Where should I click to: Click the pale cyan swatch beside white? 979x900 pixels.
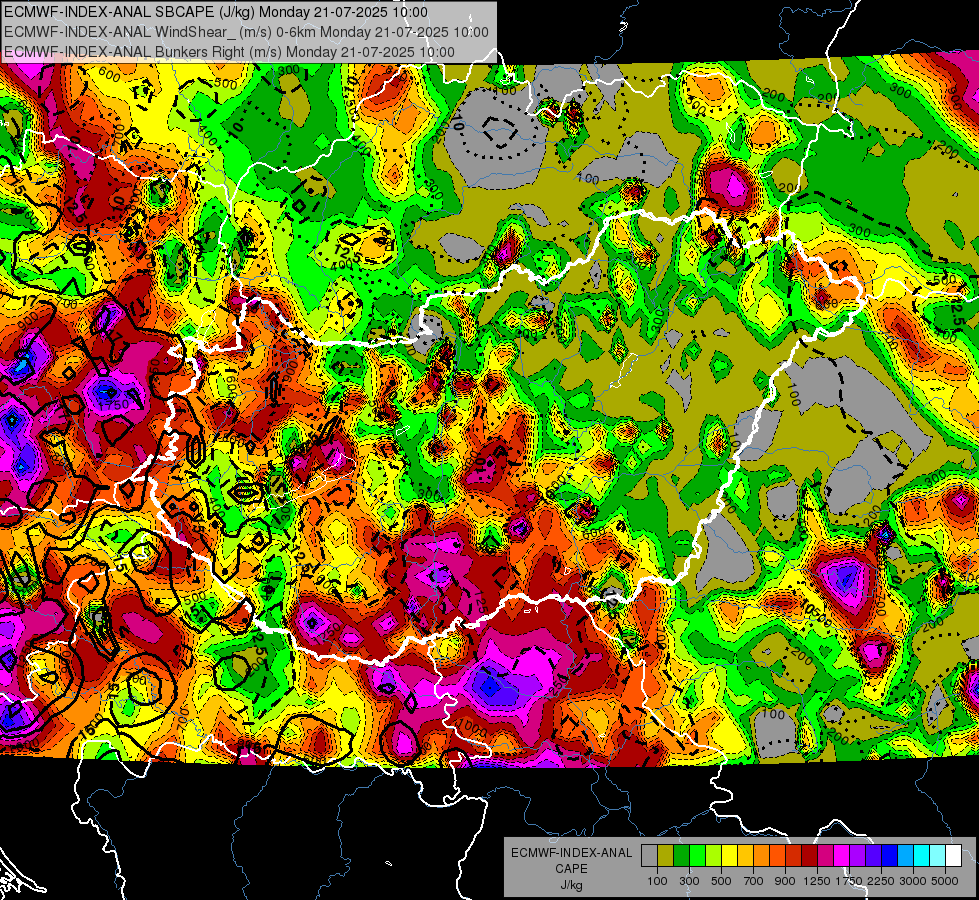[x=938, y=856]
